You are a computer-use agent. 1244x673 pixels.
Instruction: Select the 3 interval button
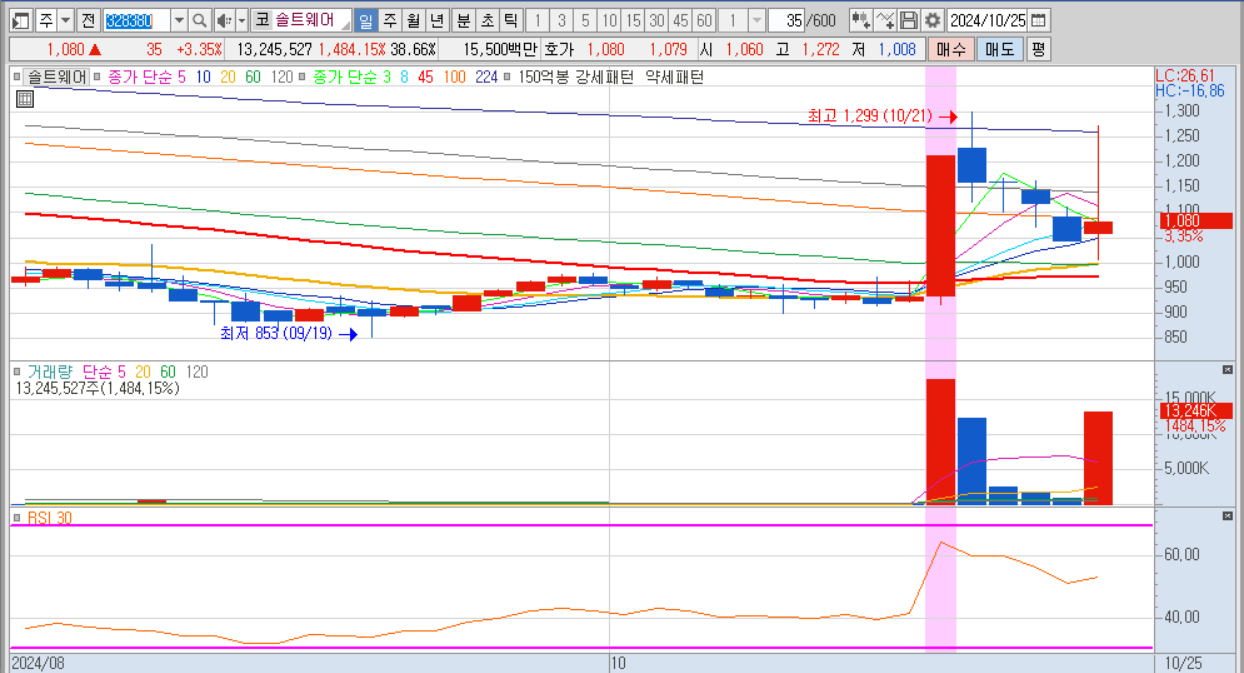click(x=561, y=20)
